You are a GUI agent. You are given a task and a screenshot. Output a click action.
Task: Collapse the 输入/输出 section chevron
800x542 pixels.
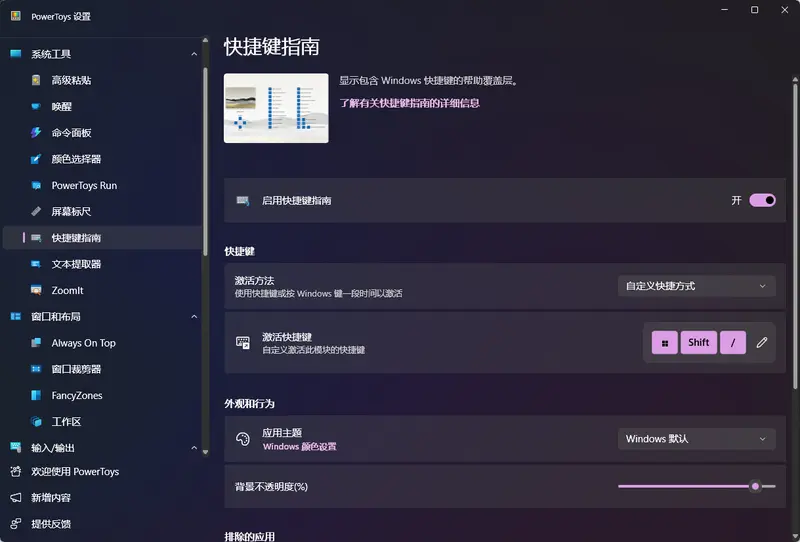pos(194,448)
